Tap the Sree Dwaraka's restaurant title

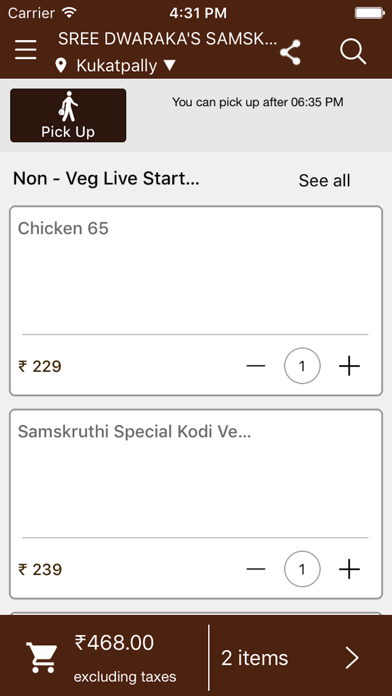pyautogui.click(x=167, y=40)
